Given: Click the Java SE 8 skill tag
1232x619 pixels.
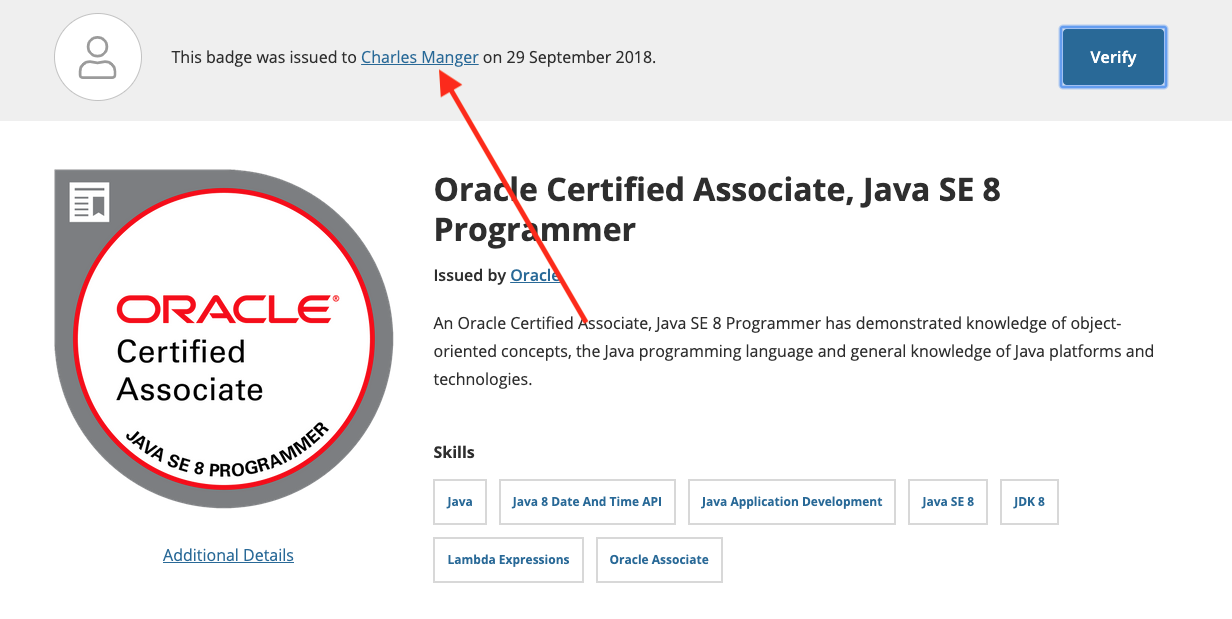Looking at the screenshot, I should click(x=948, y=502).
